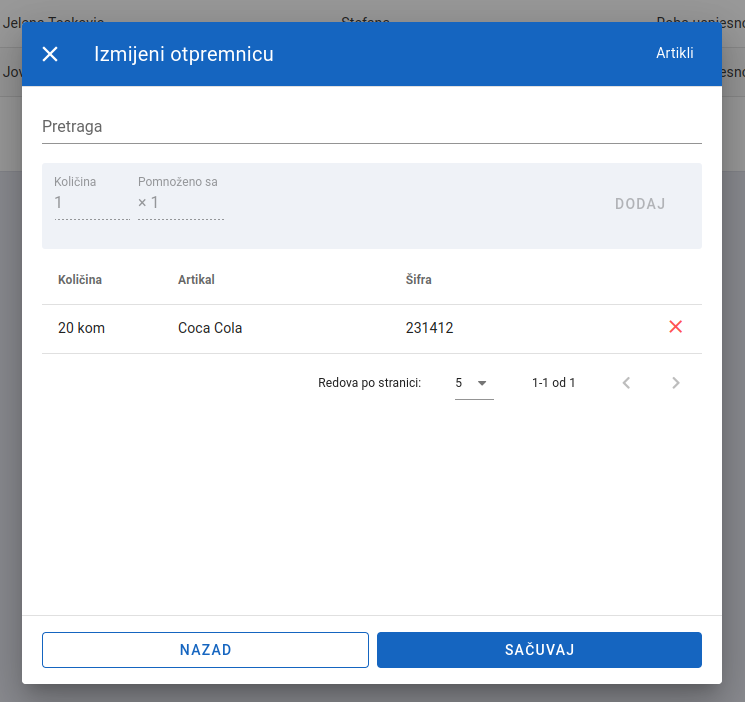Save with the SAČUVAJ button
The height and width of the screenshot is (702, 745).
(x=539, y=650)
